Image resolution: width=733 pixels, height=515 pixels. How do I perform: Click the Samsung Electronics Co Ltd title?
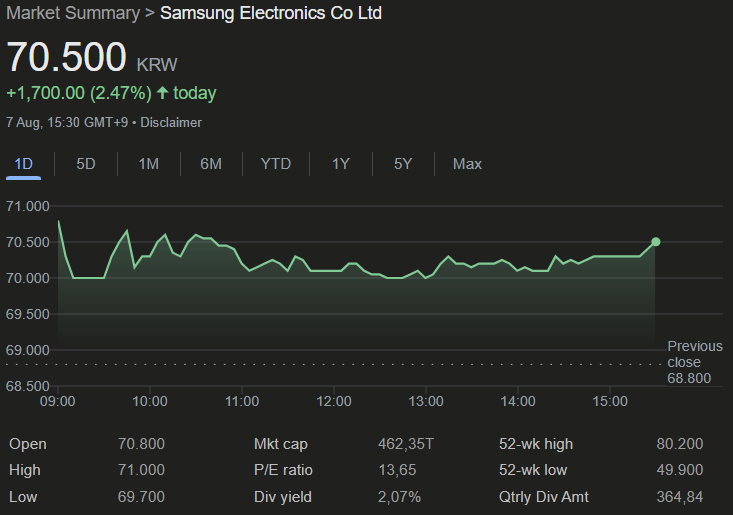coord(271,13)
